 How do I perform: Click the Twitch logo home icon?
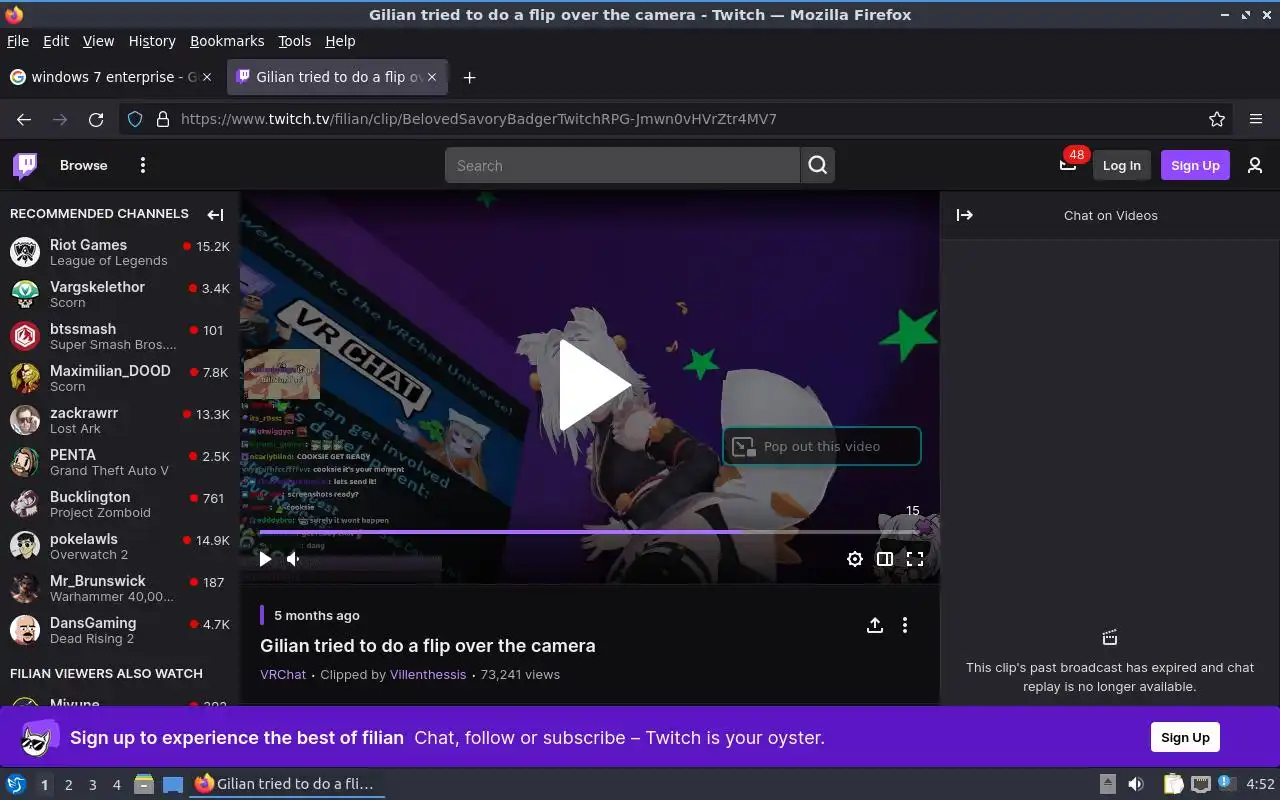tap(25, 165)
